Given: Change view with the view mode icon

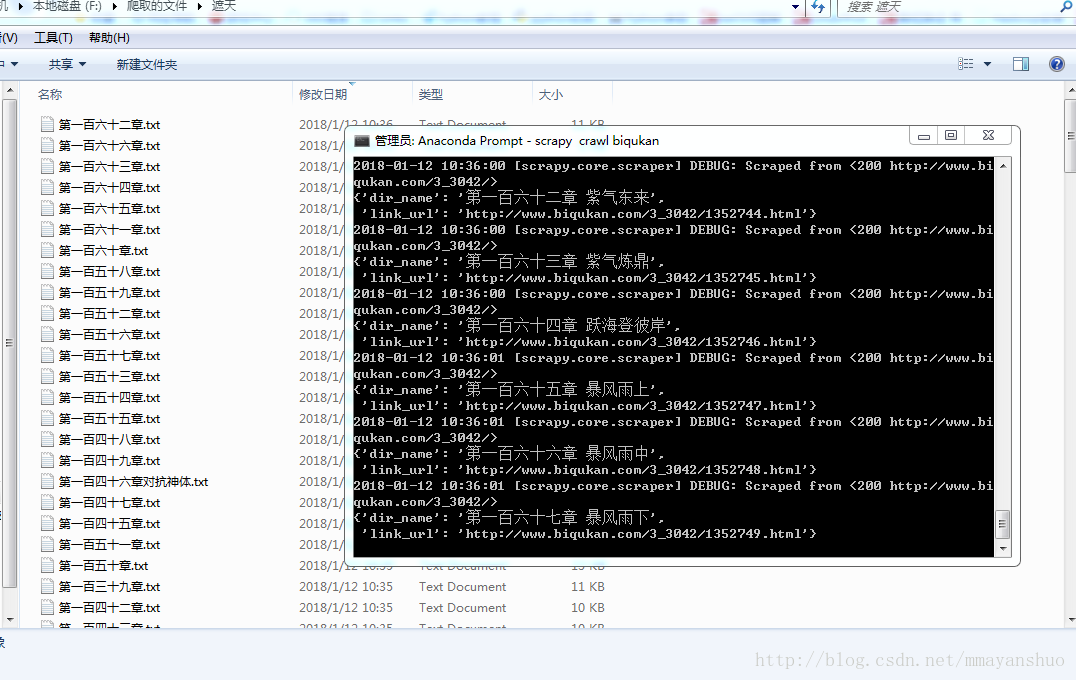Looking at the screenshot, I should [966, 64].
